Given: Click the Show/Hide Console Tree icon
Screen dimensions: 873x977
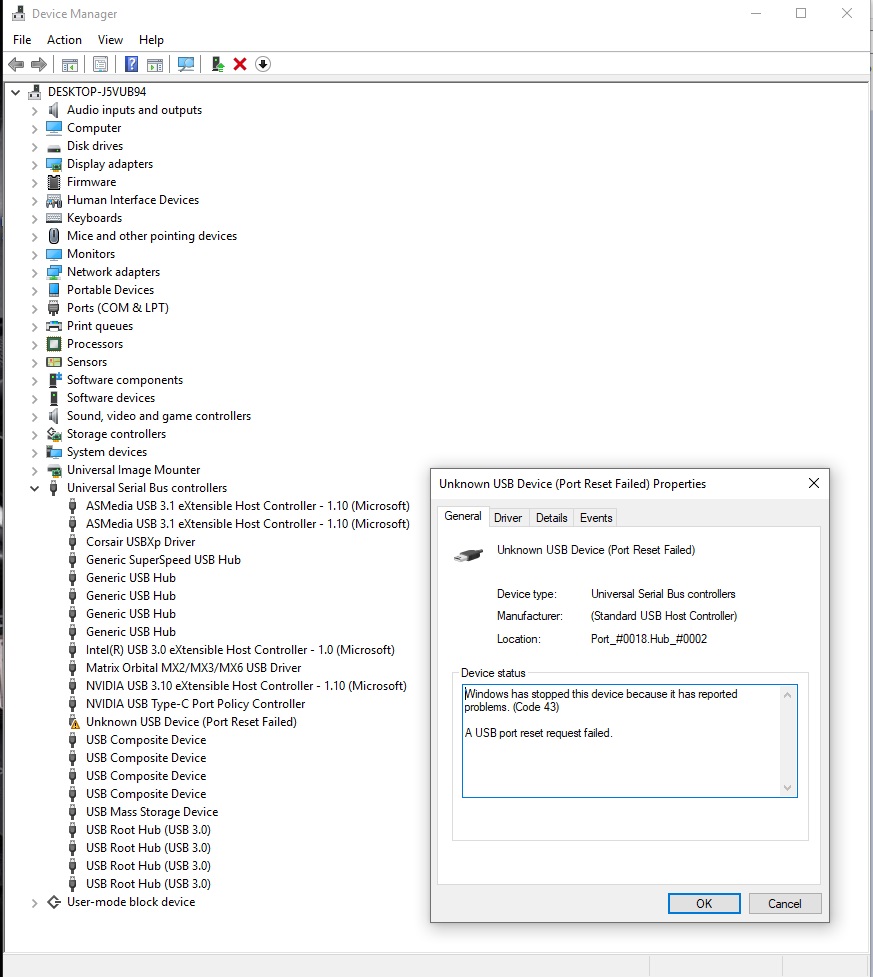Looking at the screenshot, I should pyautogui.click(x=69, y=64).
